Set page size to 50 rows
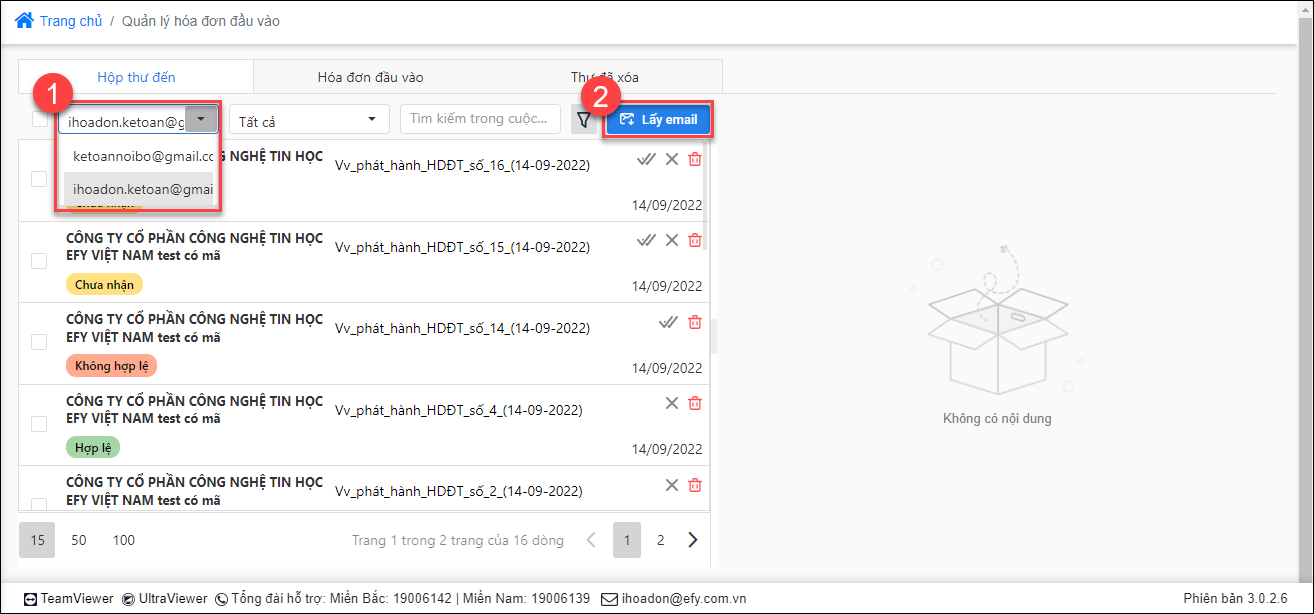The width and height of the screenshot is (1314, 614). [79, 540]
